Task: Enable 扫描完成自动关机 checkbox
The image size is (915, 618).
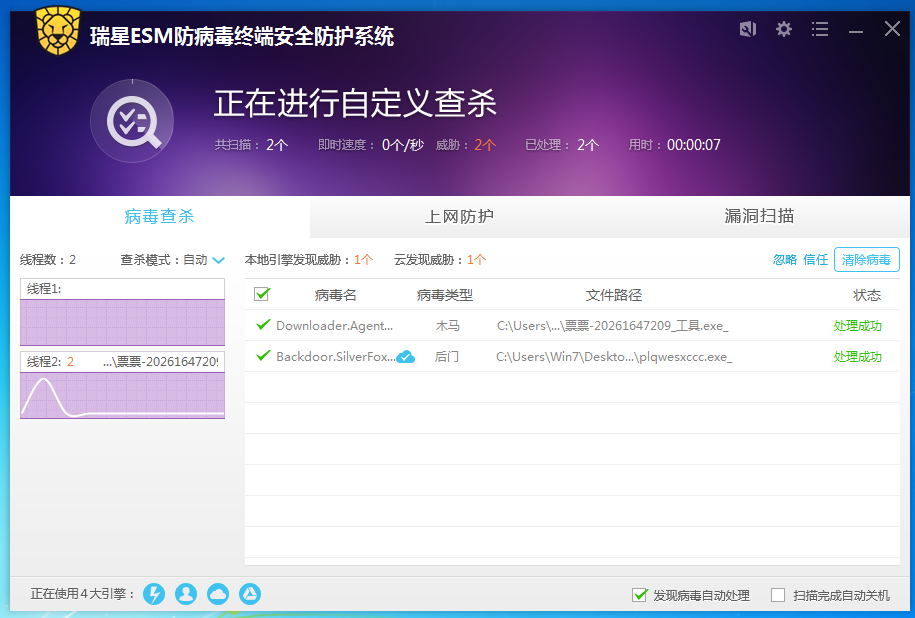Action: (x=778, y=595)
